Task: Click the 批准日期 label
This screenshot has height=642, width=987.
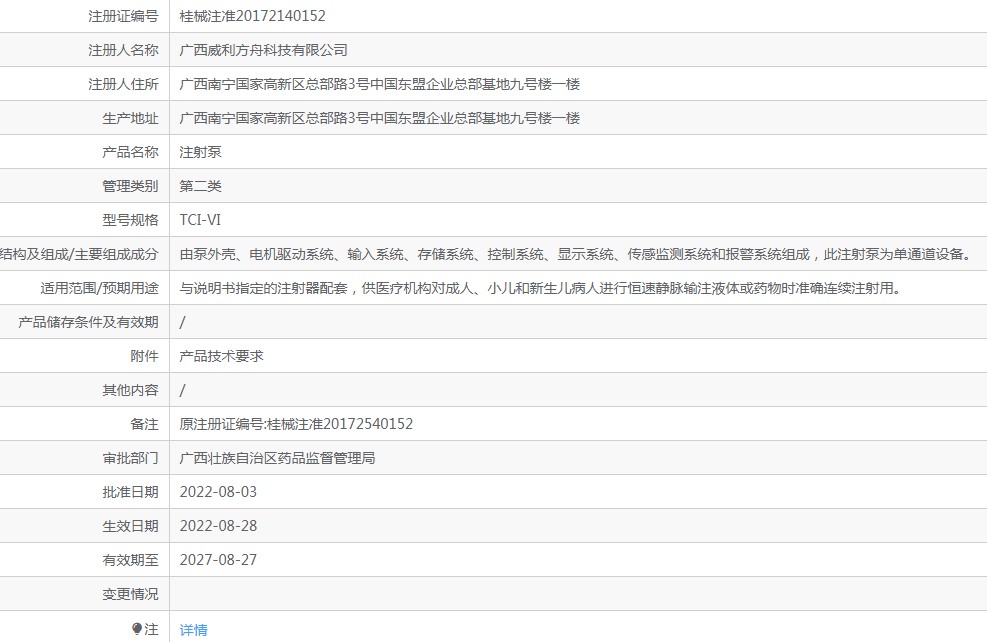Action: click(x=130, y=492)
